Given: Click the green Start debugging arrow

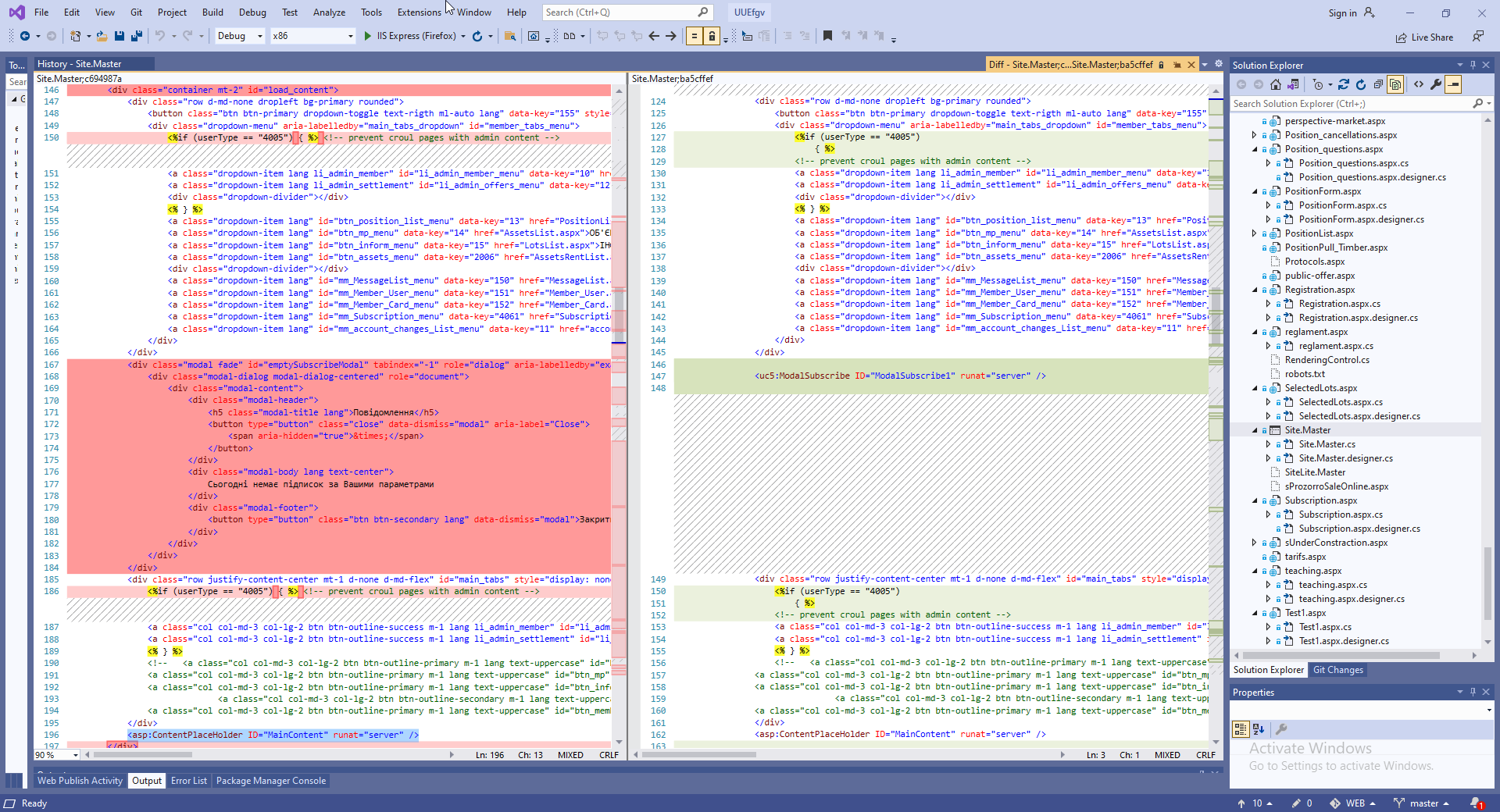Looking at the screenshot, I should click(368, 36).
